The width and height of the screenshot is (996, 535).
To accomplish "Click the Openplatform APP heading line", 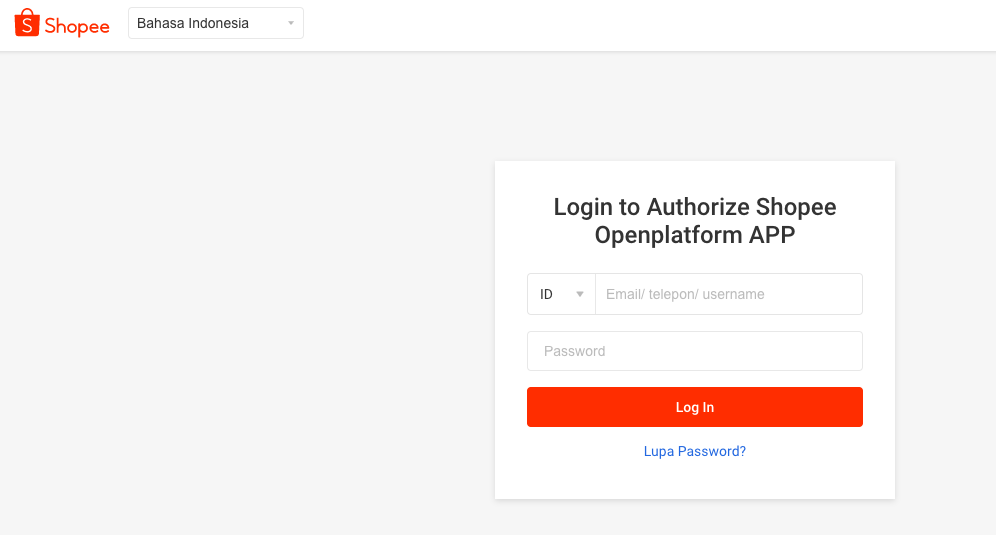I will 695,235.
